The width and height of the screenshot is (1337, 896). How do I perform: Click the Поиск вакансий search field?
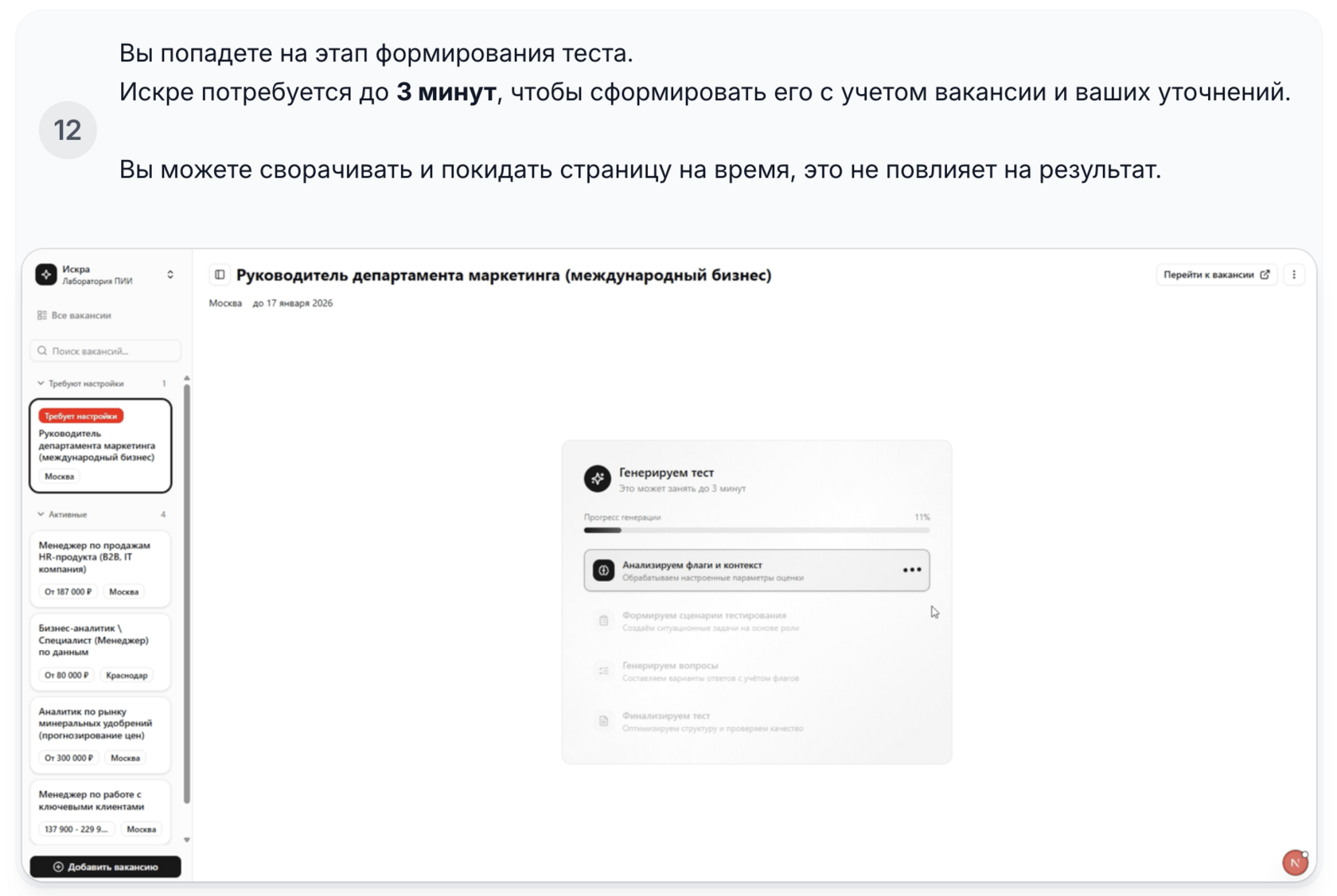tap(106, 351)
